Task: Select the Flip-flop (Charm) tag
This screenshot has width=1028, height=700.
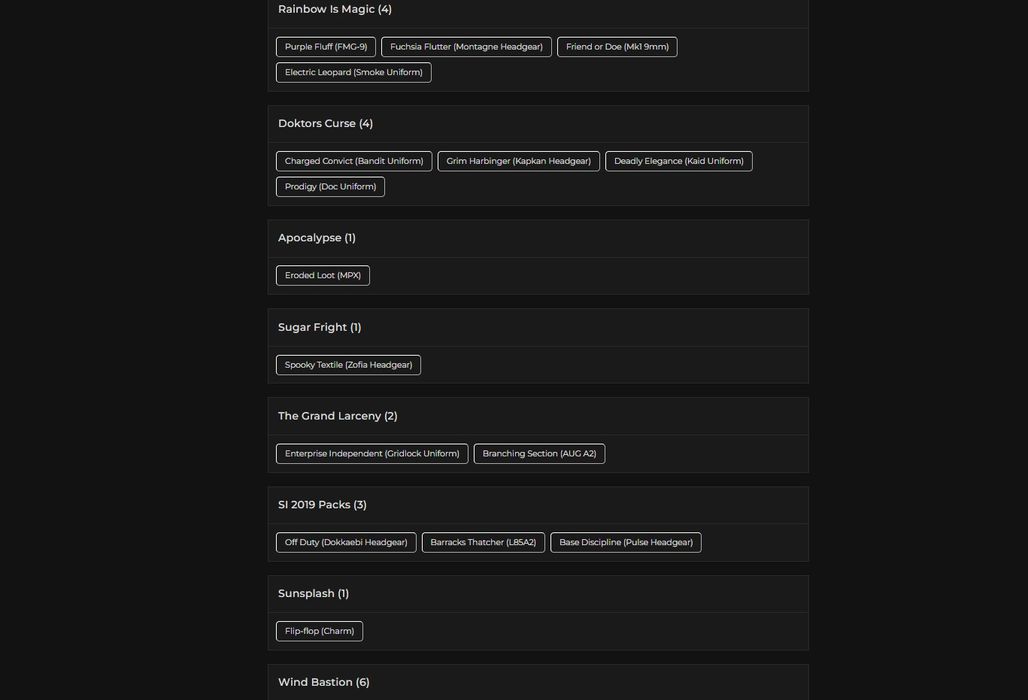Action: [319, 631]
